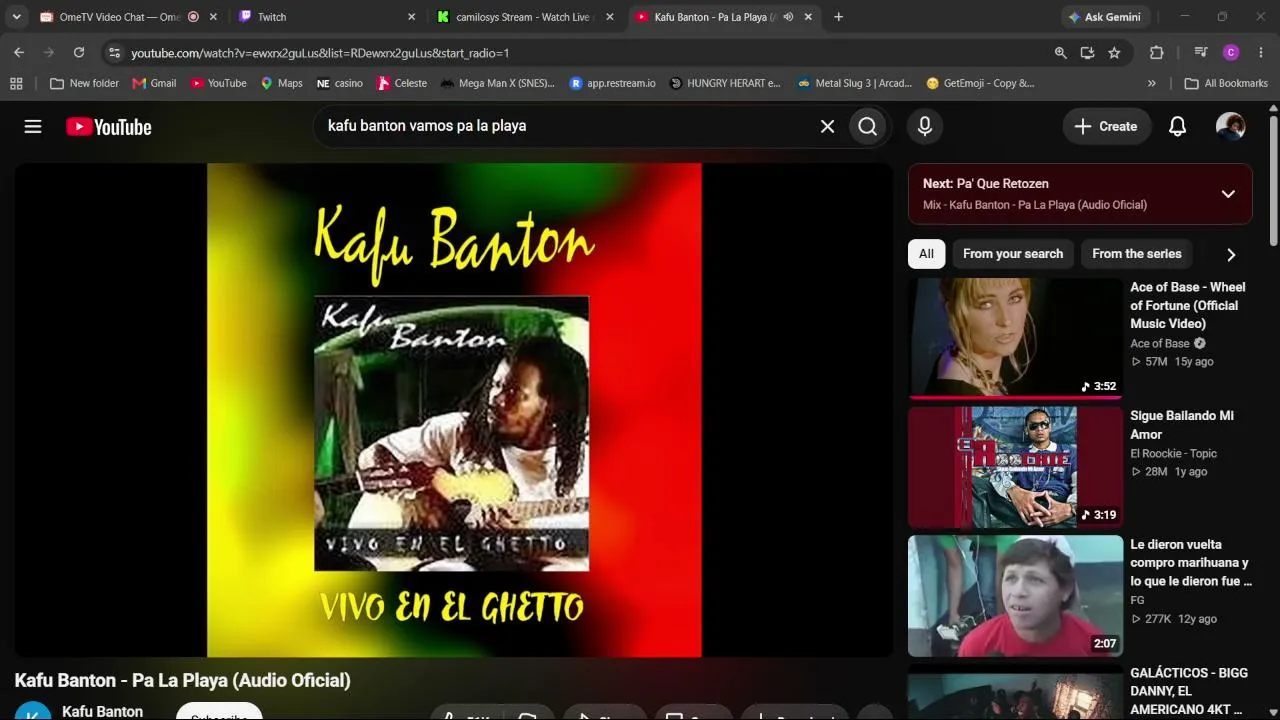Open the Chrome three-dot menu
The width and height of the screenshot is (1280, 720).
click(1260, 53)
